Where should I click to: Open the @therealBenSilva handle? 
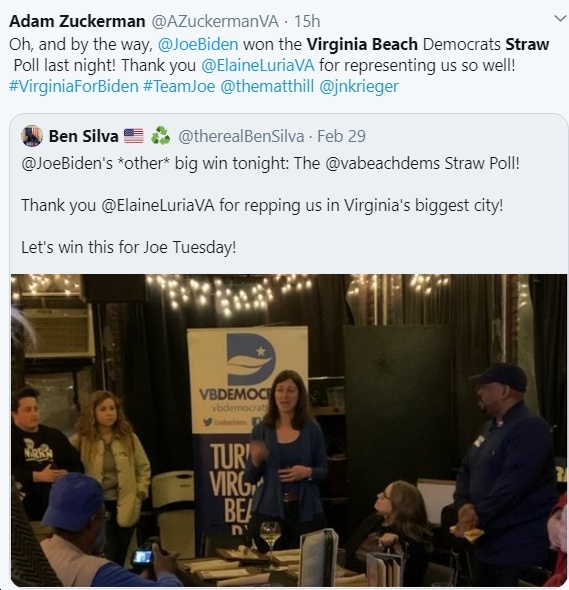coord(241,136)
